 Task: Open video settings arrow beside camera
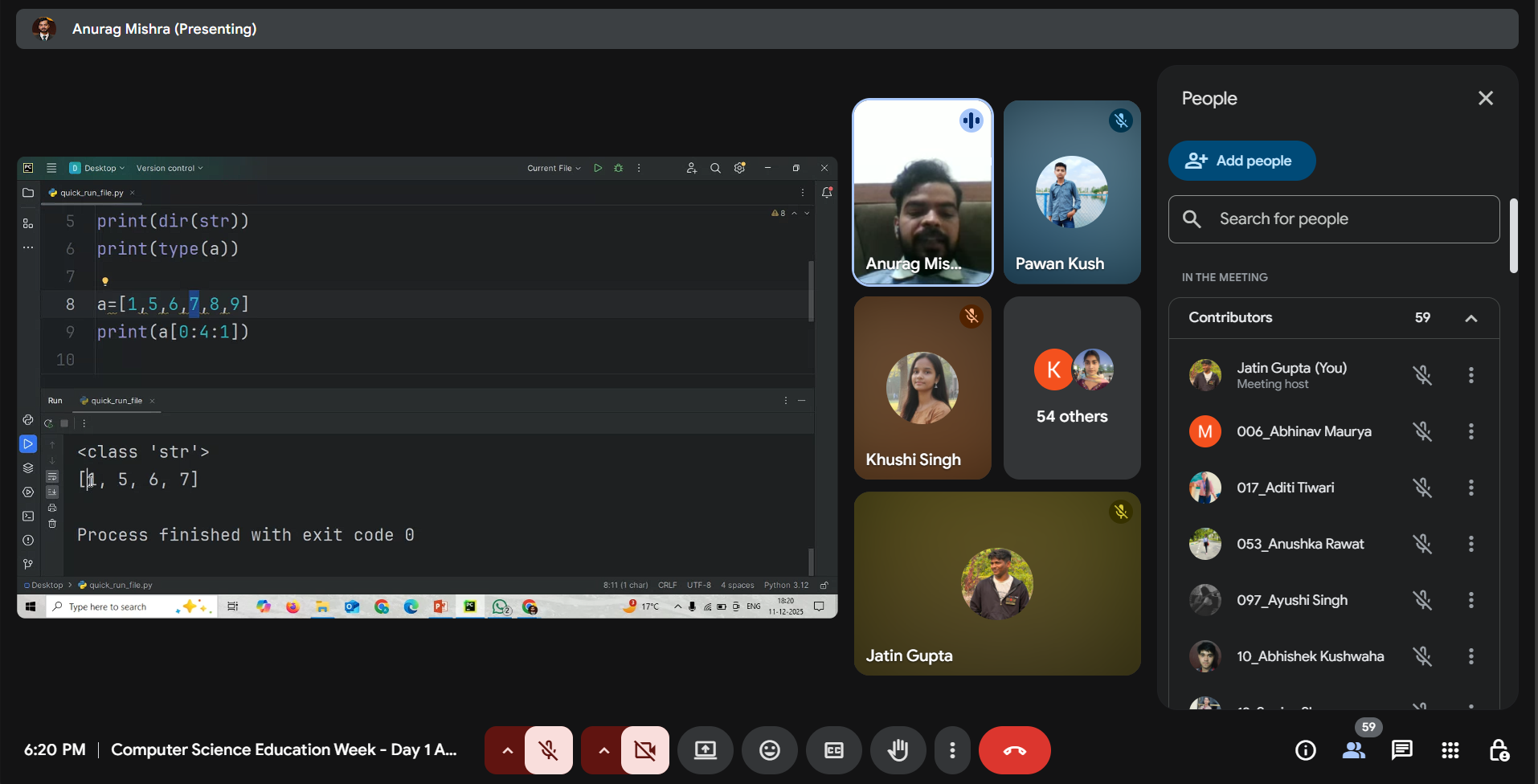pyautogui.click(x=603, y=750)
